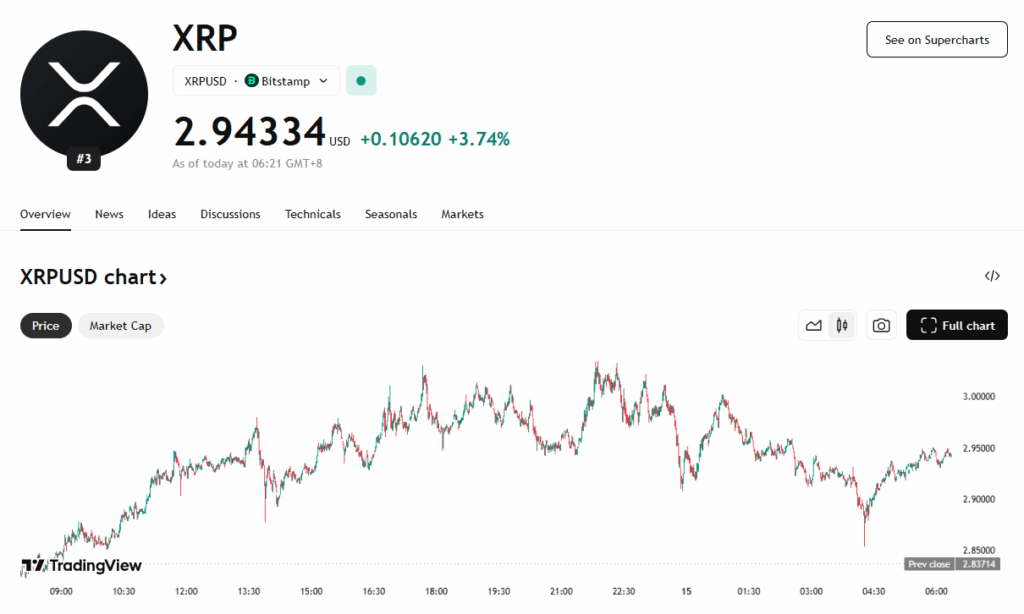Click the Prev close 2.83714 label
The height and width of the screenshot is (614, 1024).
tap(952, 564)
